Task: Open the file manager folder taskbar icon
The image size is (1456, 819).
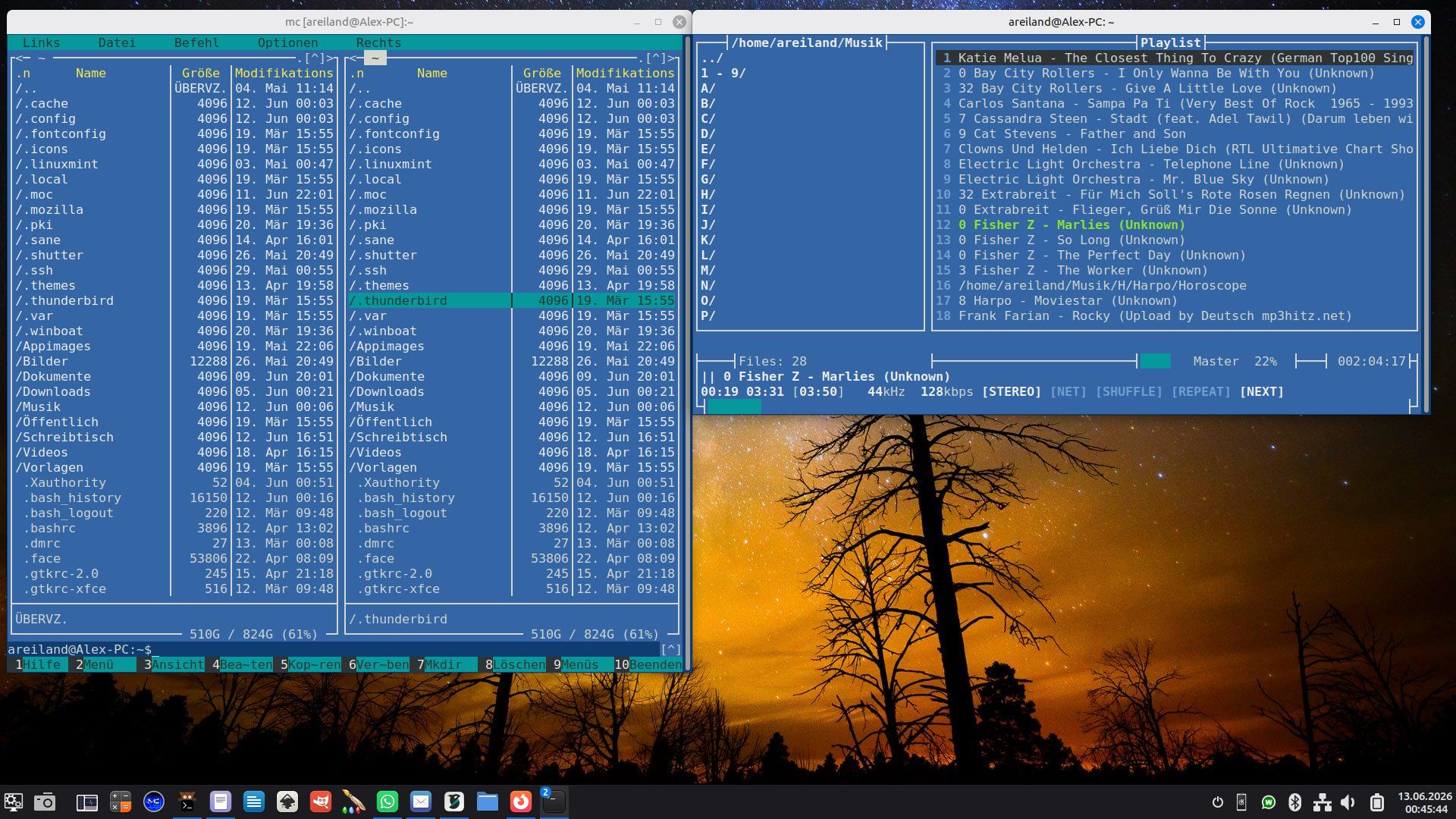Action: pyautogui.click(x=488, y=802)
